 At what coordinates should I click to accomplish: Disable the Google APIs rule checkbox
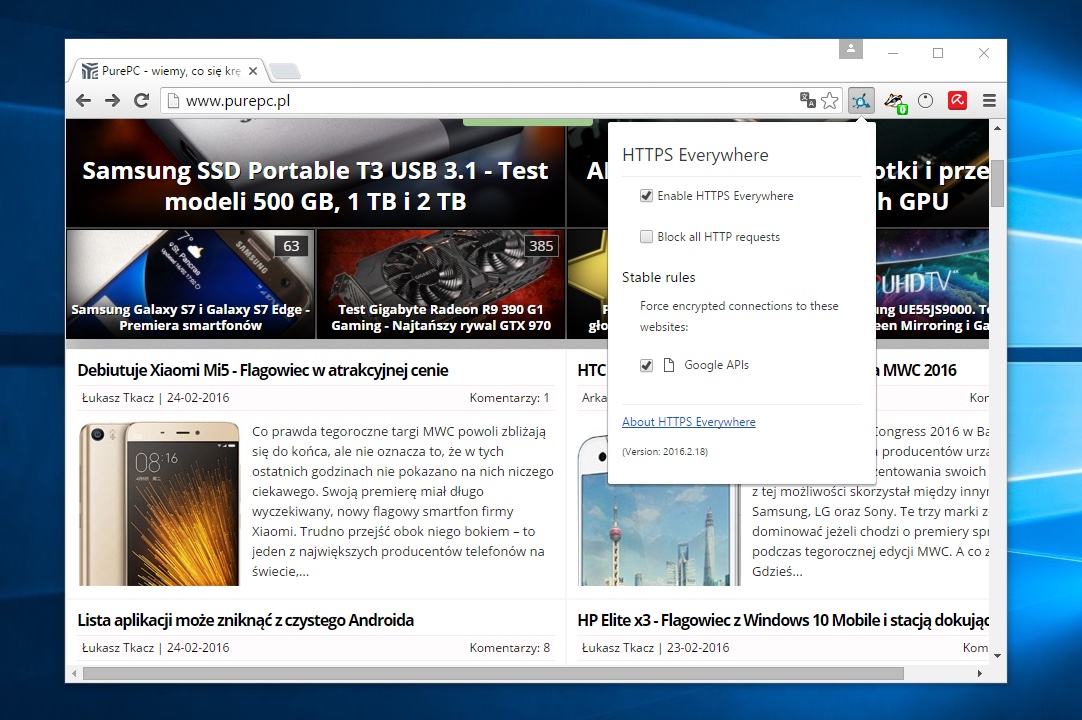click(x=646, y=366)
